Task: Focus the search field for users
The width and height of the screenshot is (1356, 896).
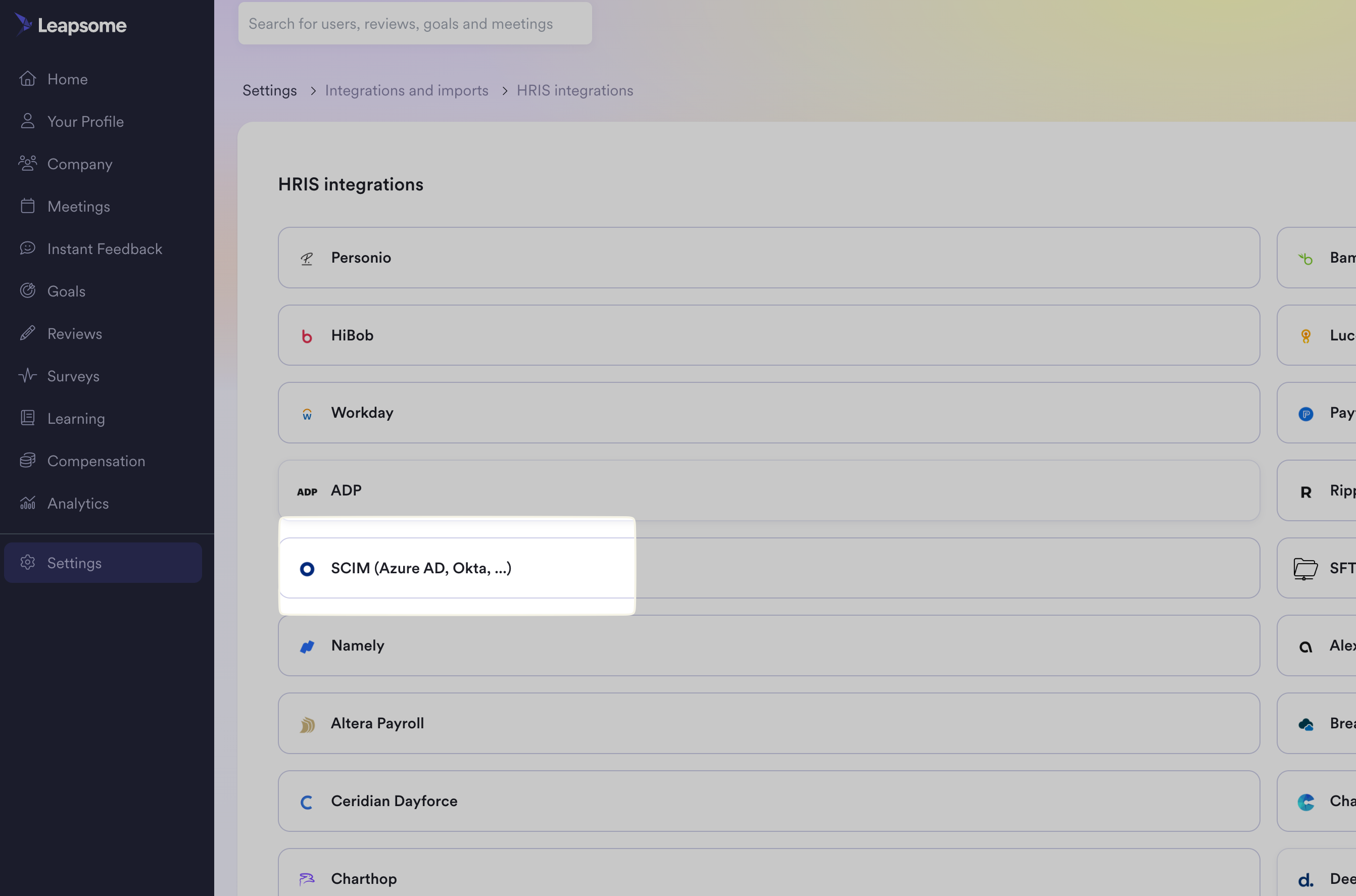Action: [414, 23]
